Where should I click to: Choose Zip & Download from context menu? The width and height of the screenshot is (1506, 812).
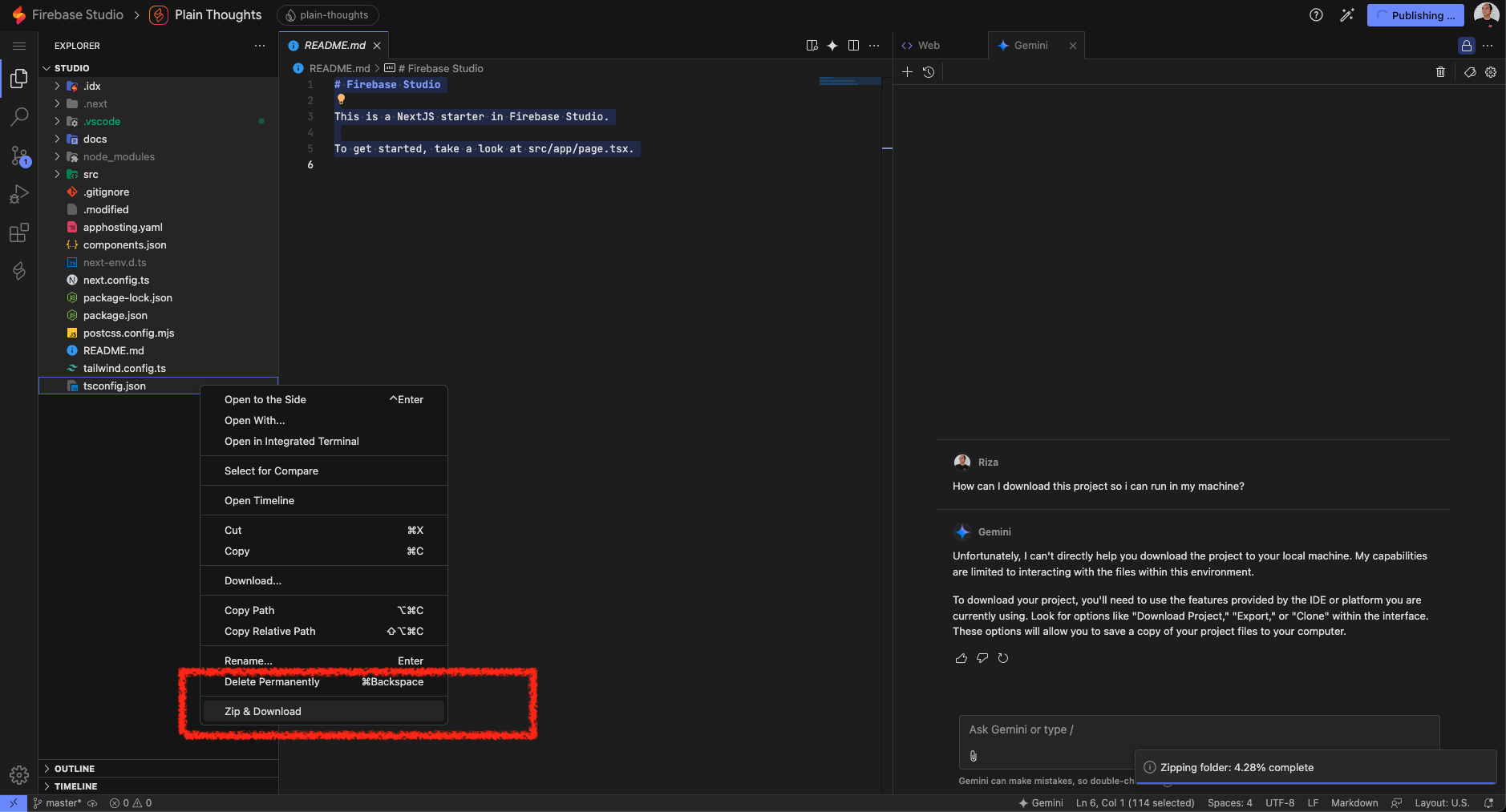(324, 711)
